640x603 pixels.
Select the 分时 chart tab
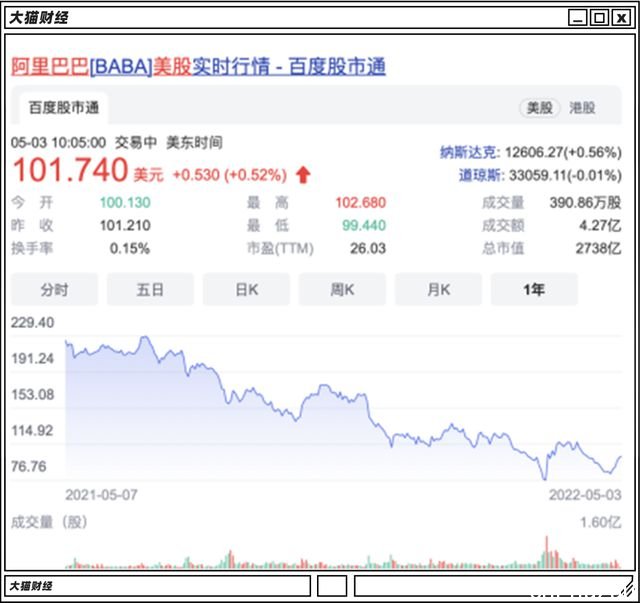54,289
